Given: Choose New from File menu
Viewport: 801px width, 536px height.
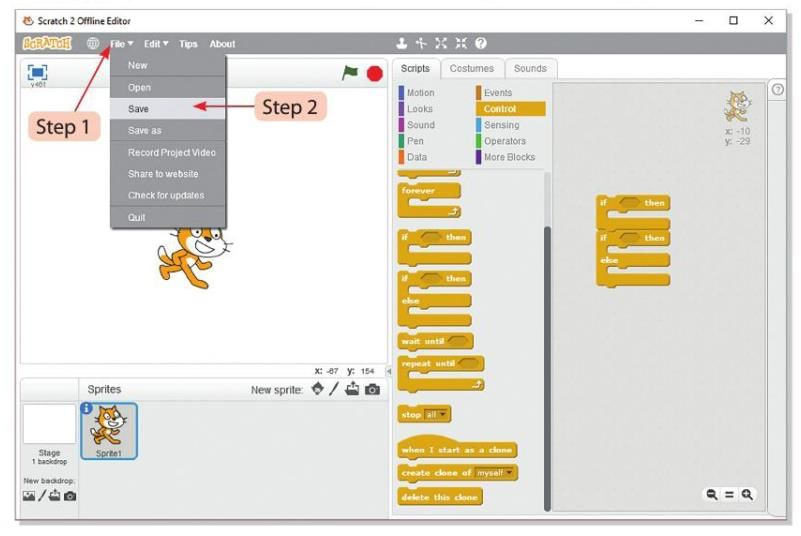Looking at the screenshot, I should click(168, 65).
